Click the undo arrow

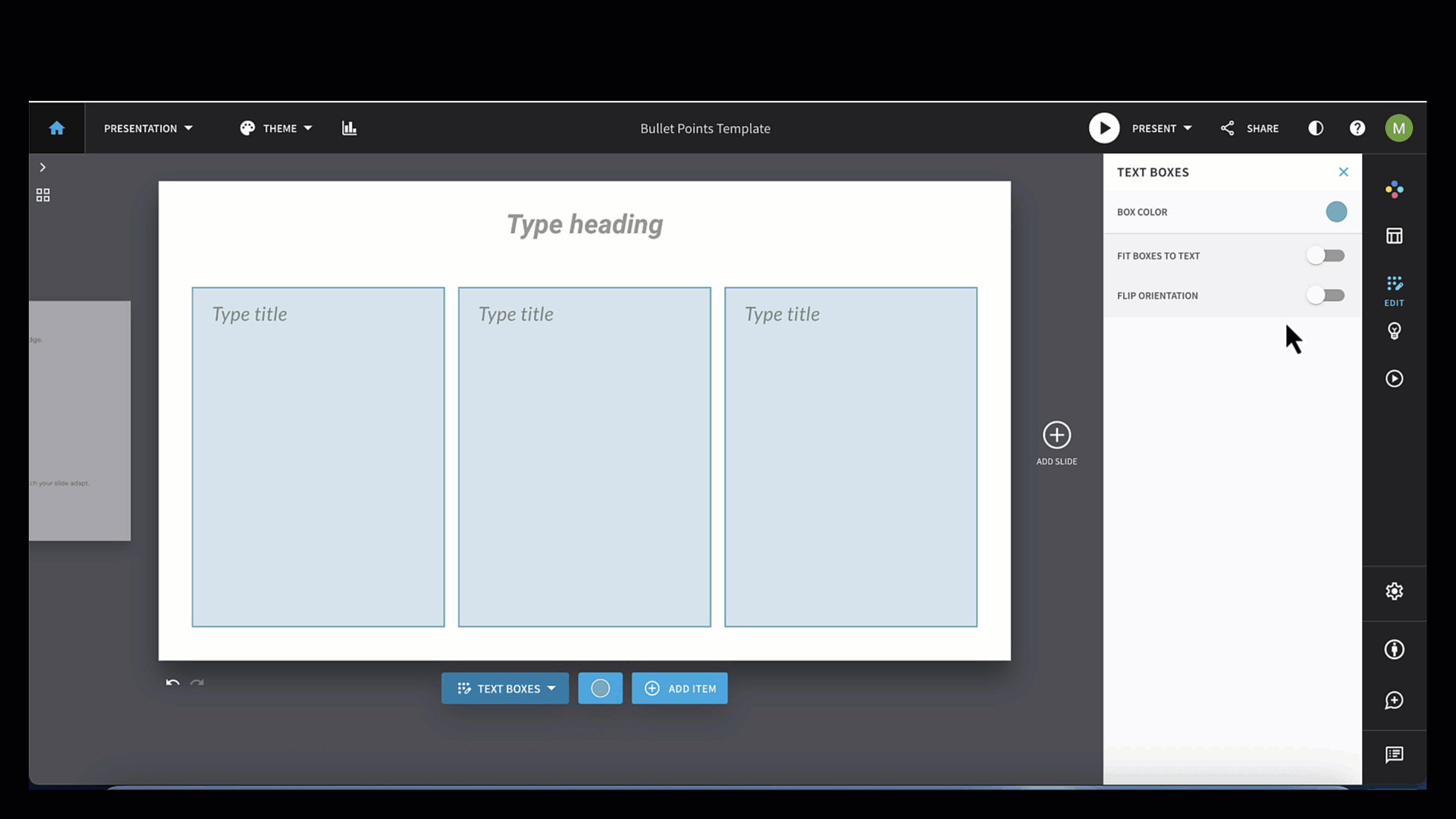tap(173, 682)
